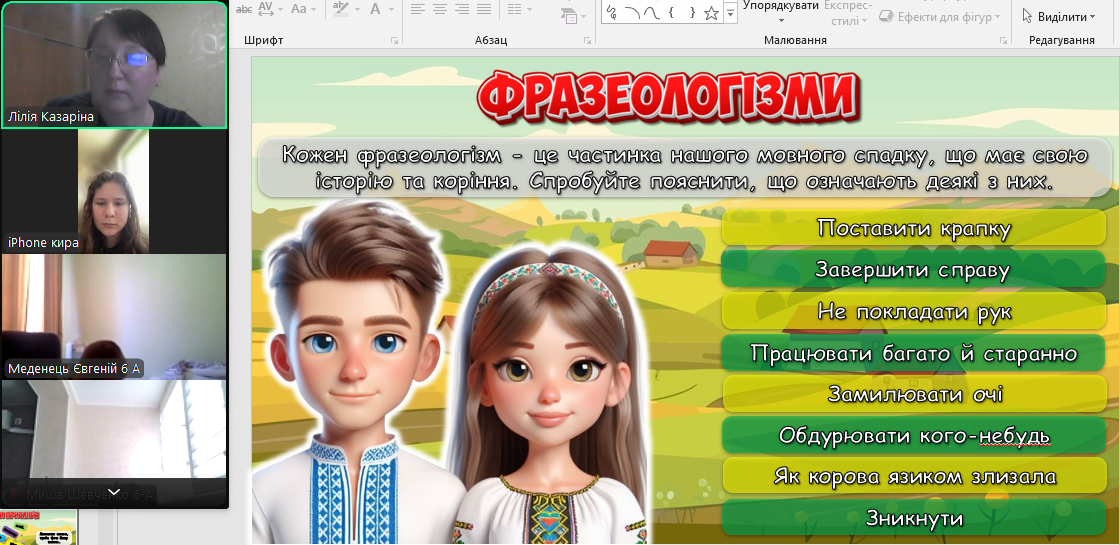
Task: Open highlight color dropdown arrow
Action: pos(356,9)
